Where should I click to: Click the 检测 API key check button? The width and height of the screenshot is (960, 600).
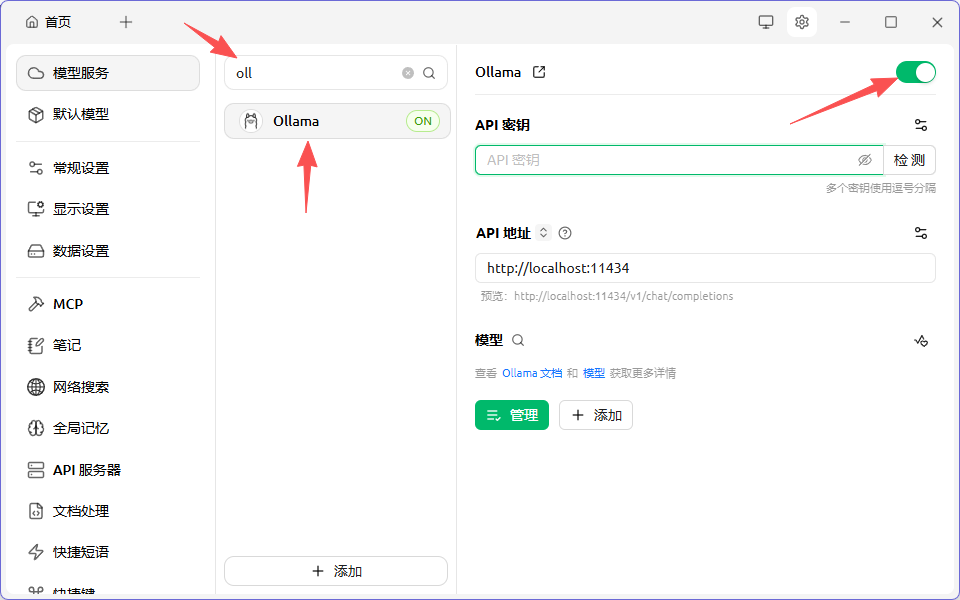click(x=909, y=160)
